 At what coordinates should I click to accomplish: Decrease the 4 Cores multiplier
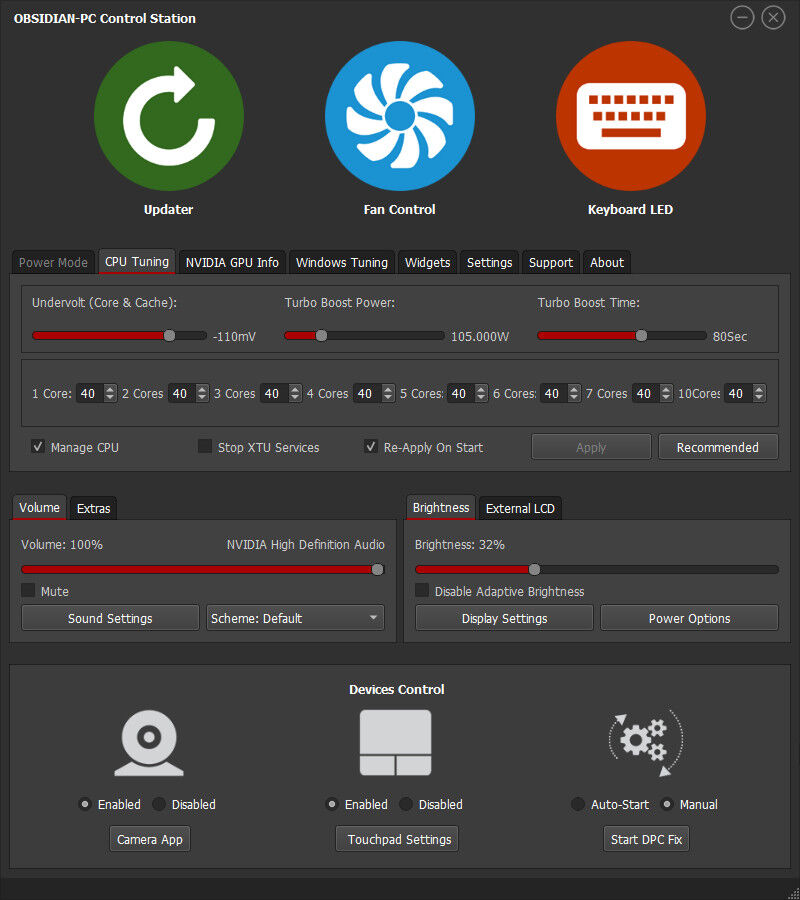click(388, 398)
